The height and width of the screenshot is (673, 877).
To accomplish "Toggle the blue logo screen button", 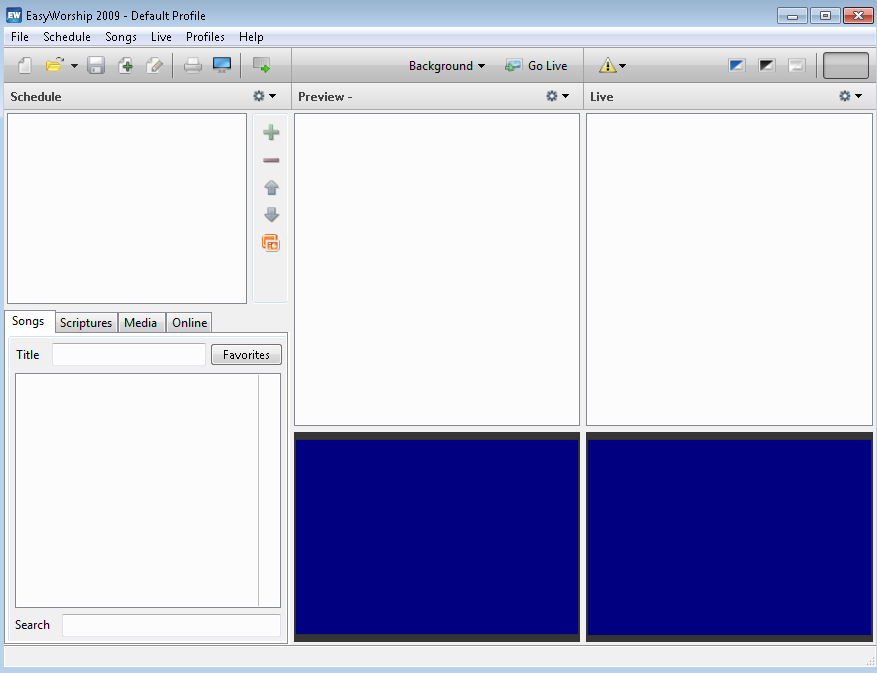I will [737, 65].
